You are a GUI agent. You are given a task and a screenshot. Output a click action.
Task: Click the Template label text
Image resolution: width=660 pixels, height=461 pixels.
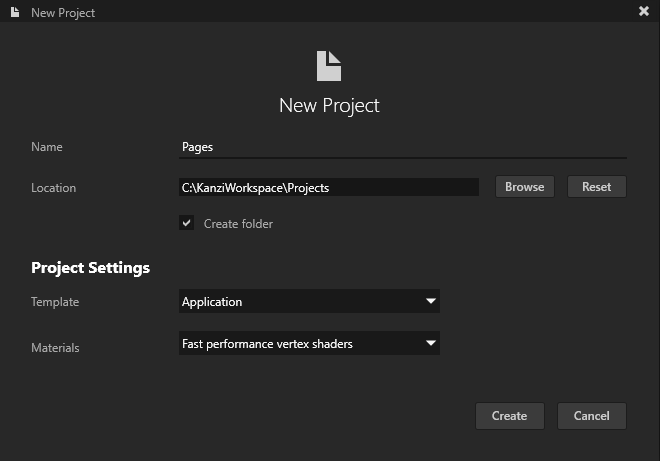click(55, 302)
